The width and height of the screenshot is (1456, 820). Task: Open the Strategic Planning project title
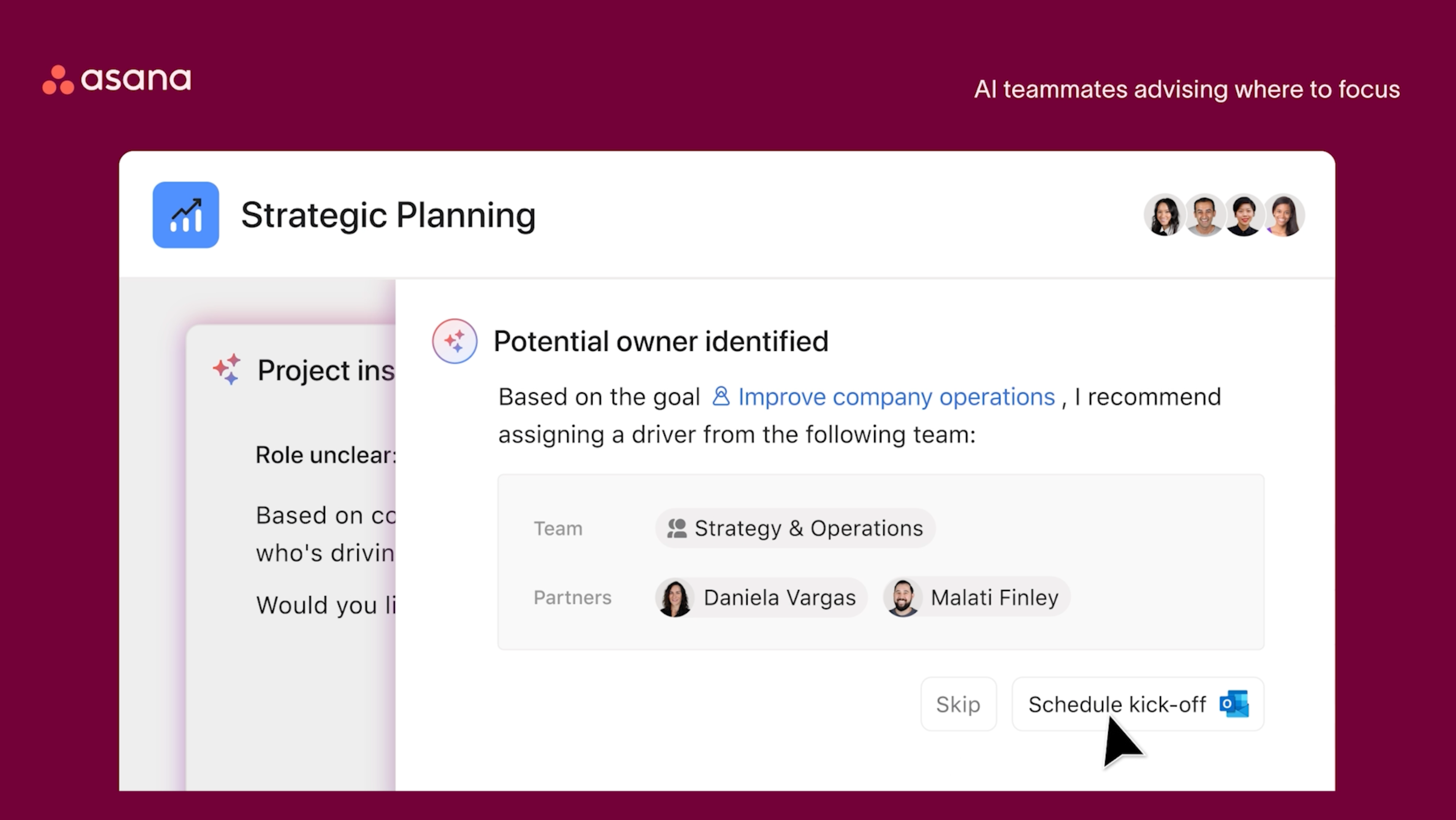pyautogui.click(x=388, y=215)
